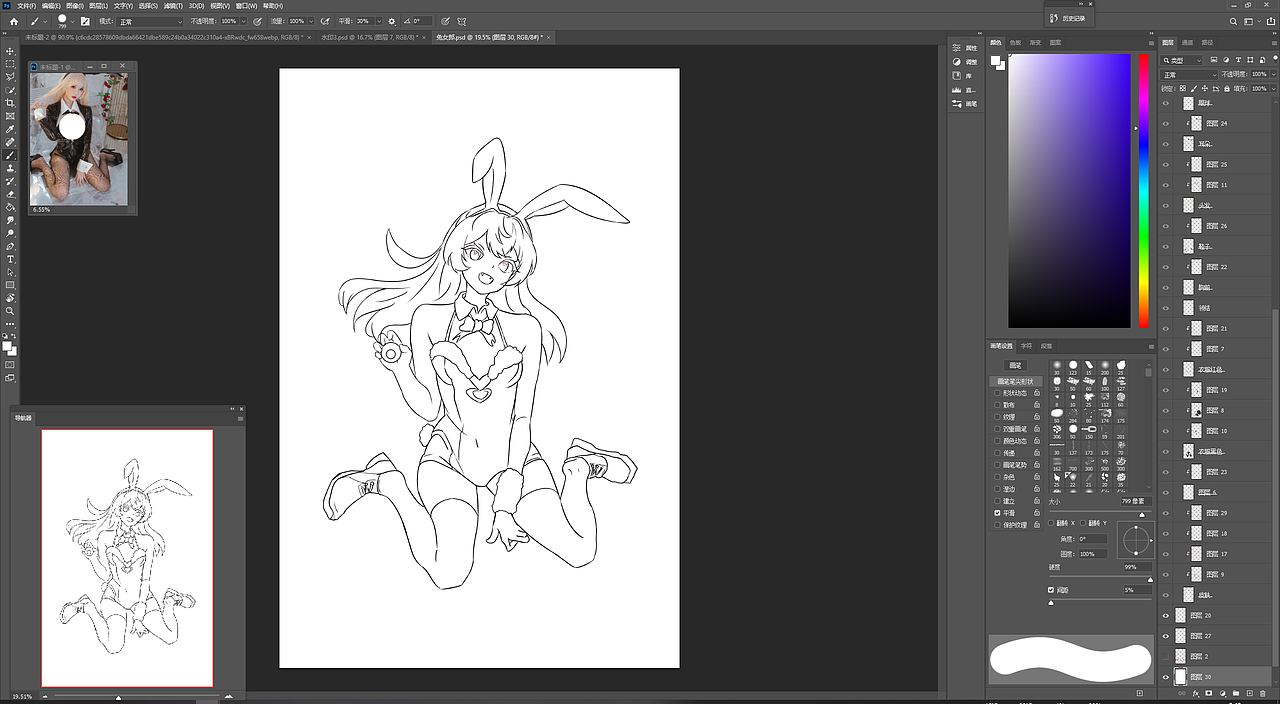Enable 散布 checkbox in brush settings

click(x=997, y=405)
